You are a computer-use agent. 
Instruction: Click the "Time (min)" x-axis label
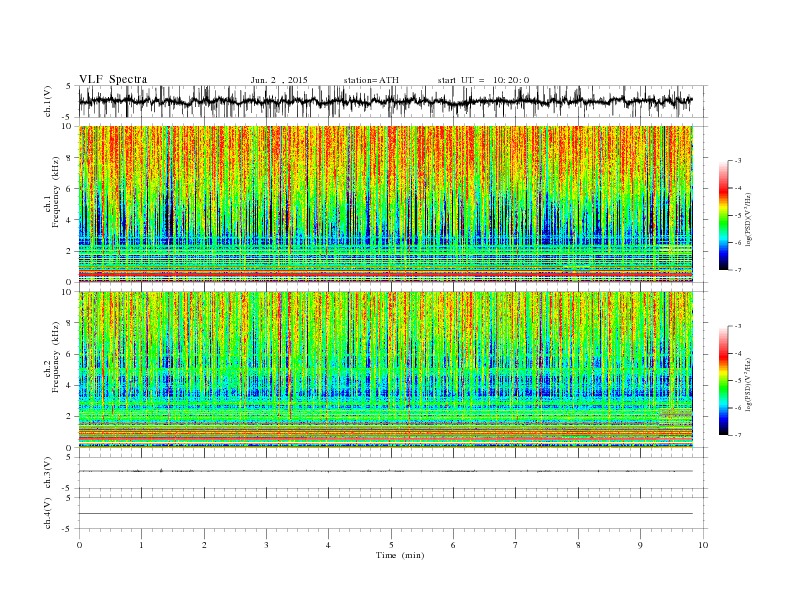click(x=400, y=555)
